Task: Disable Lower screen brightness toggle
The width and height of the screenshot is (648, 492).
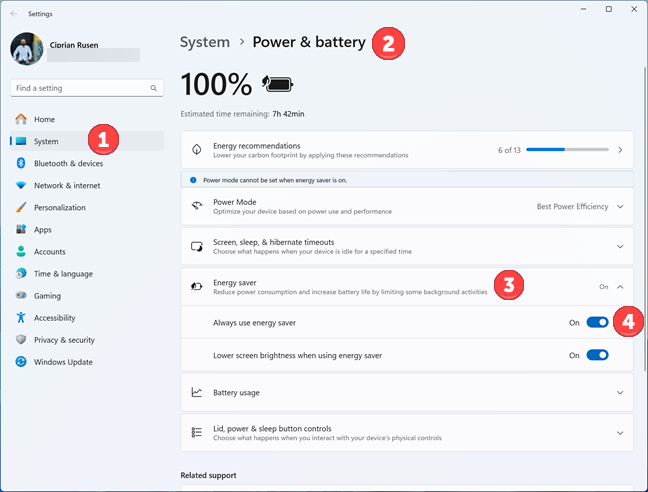Action: (597, 355)
